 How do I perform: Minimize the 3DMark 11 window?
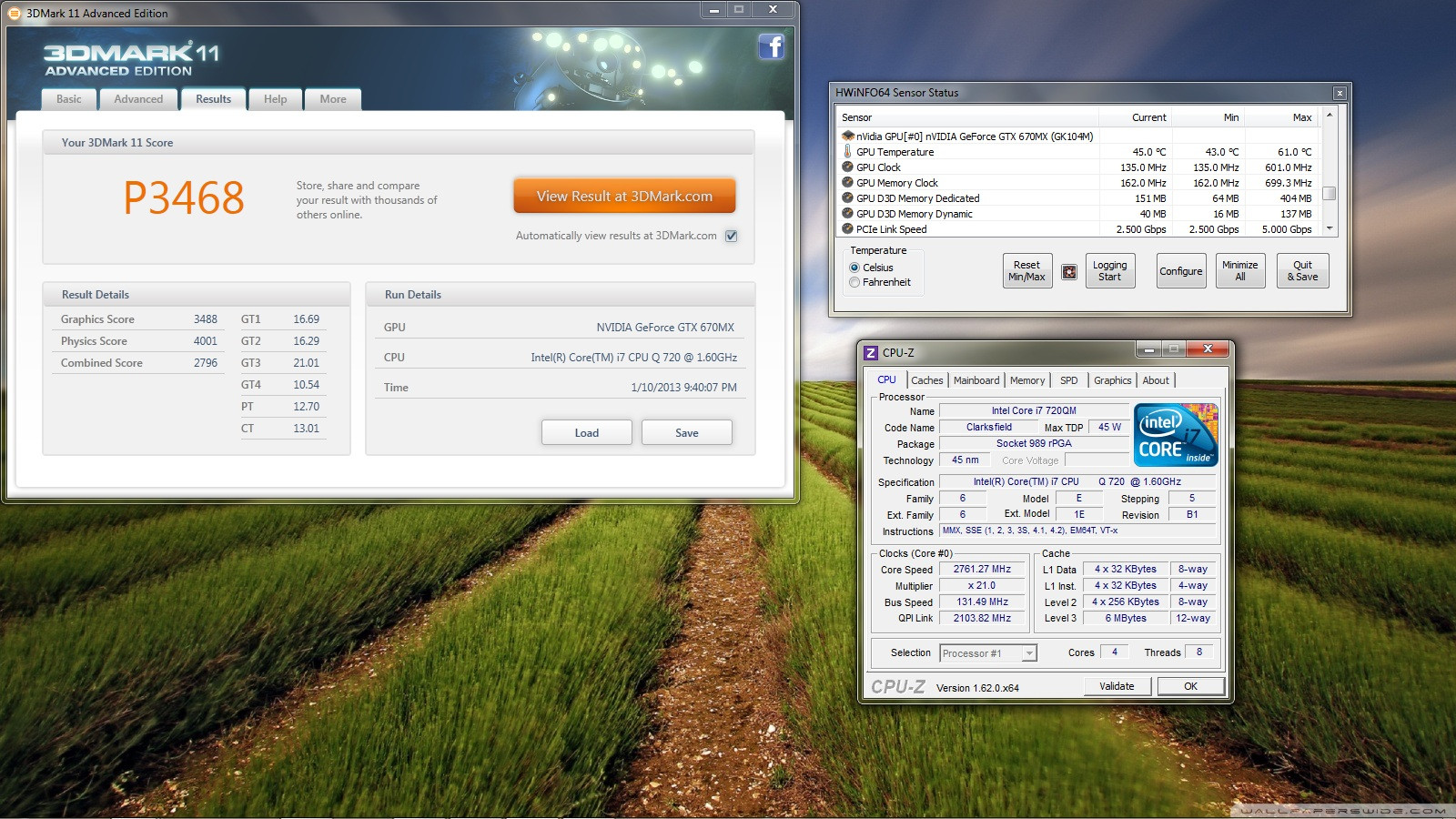click(x=713, y=10)
